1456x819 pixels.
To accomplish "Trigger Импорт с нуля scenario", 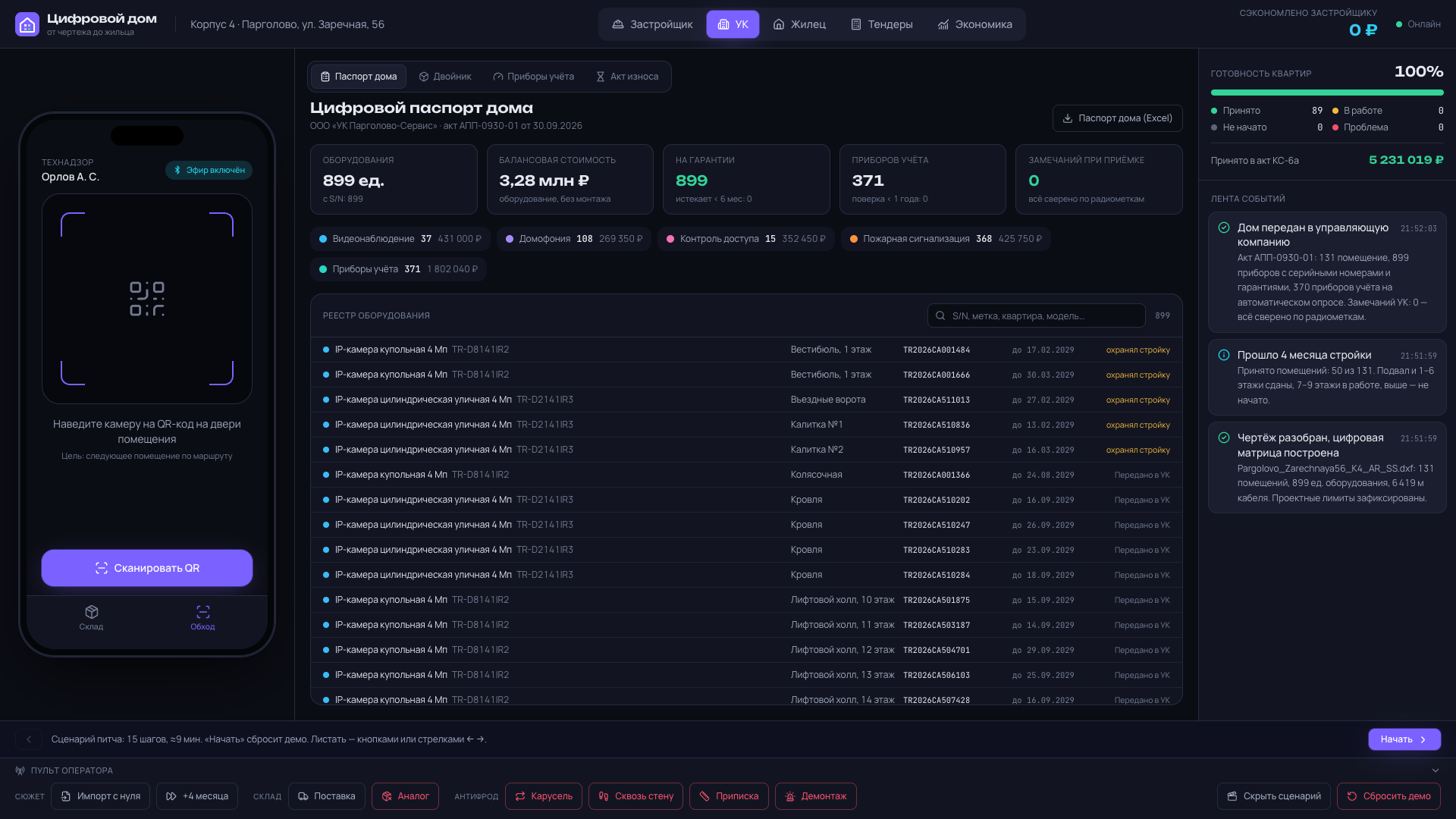I will (x=100, y=796).
